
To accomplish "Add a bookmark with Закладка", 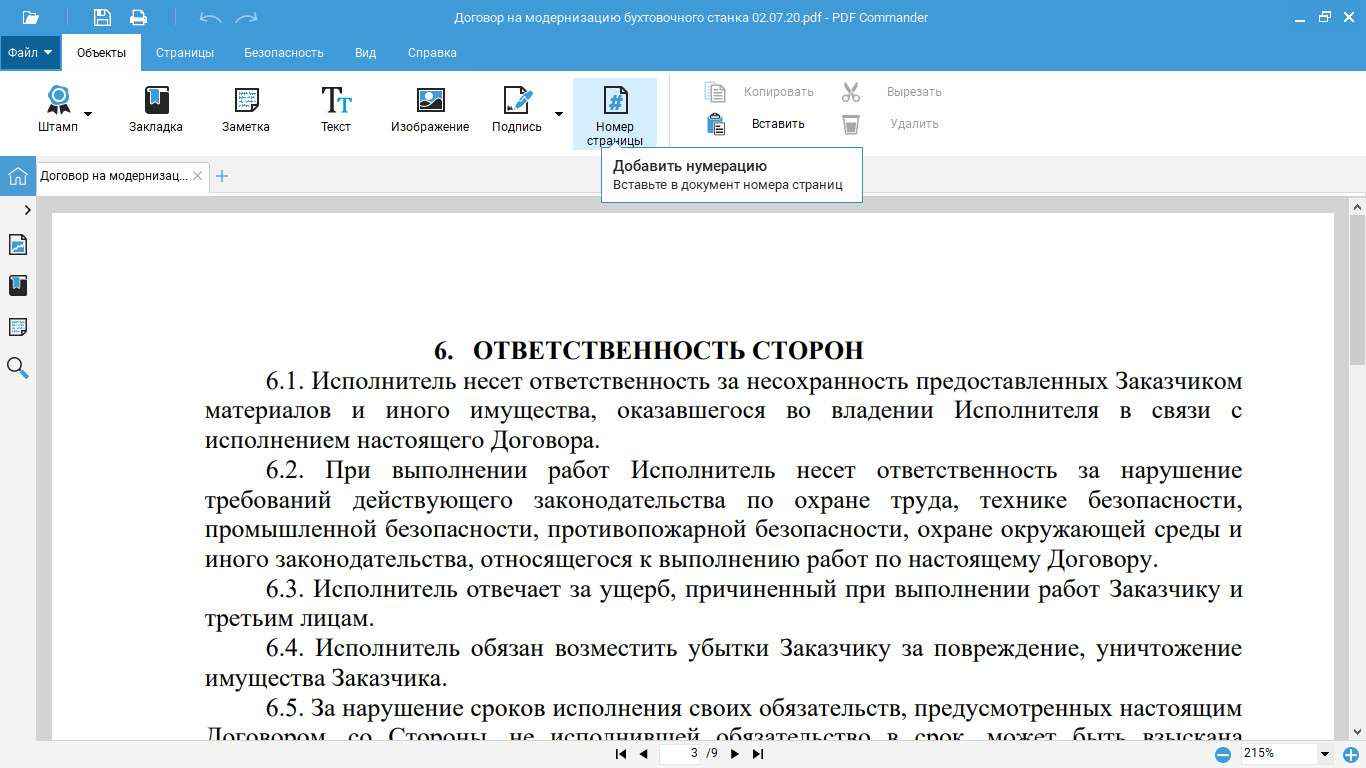I will (x=156, y=110).
